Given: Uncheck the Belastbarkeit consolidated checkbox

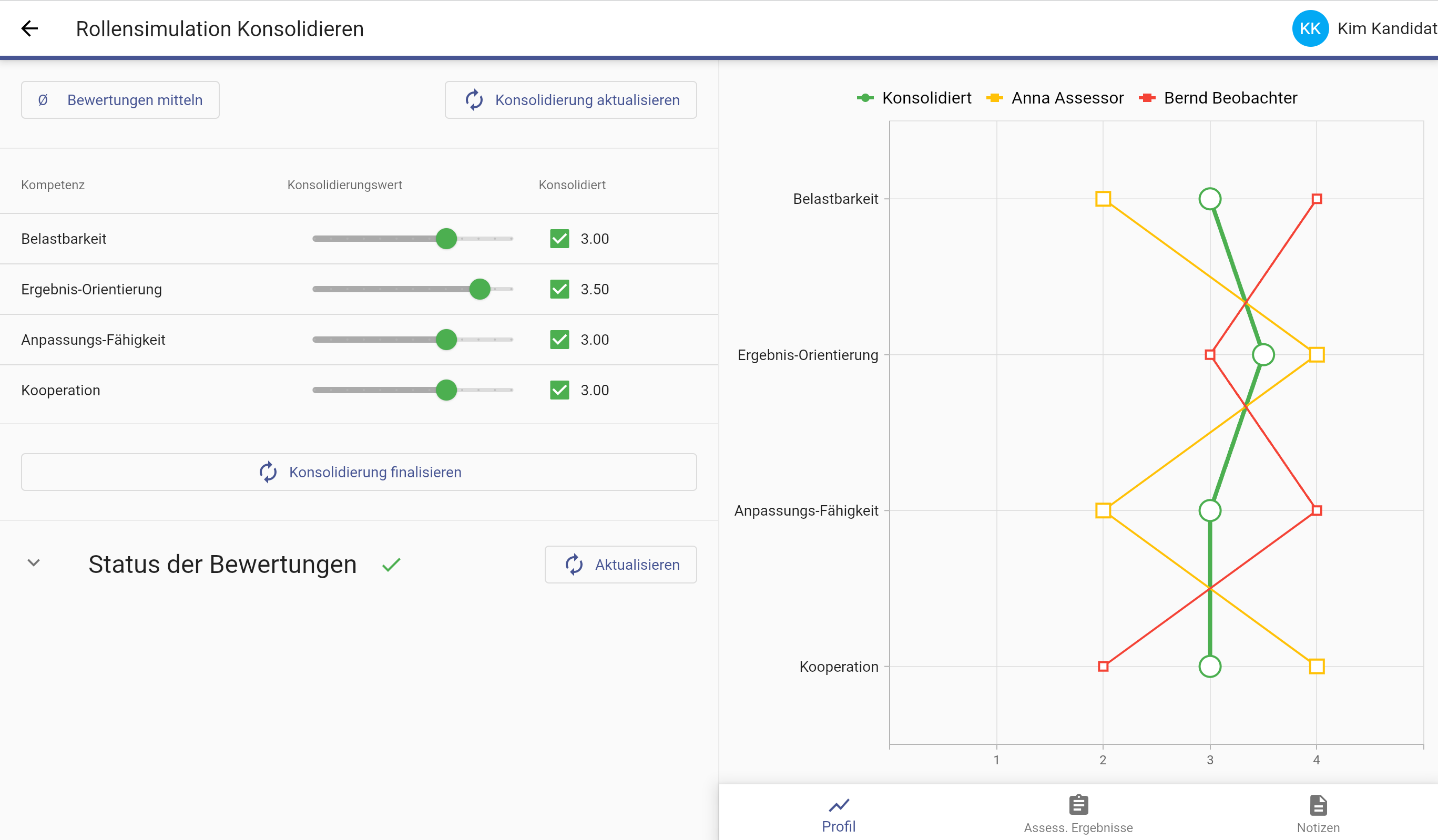Looking at the screenshot, I should pos(560,239).
